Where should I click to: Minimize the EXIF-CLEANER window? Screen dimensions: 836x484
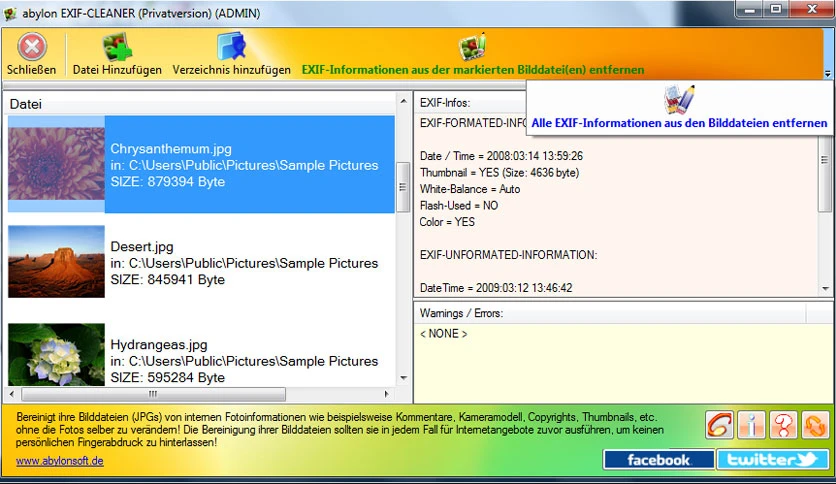749,9
